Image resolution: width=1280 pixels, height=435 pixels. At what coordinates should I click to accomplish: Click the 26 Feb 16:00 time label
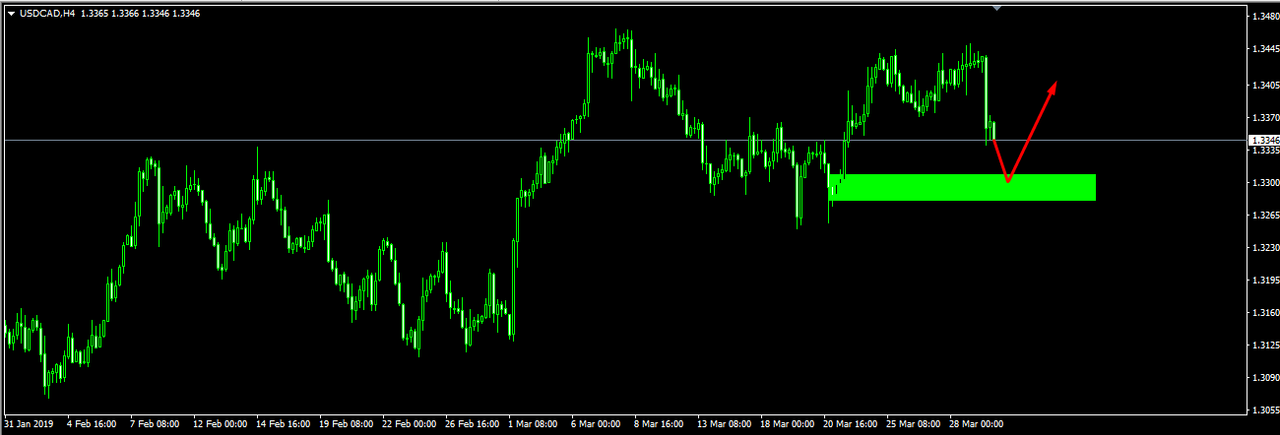coord(471,425)
